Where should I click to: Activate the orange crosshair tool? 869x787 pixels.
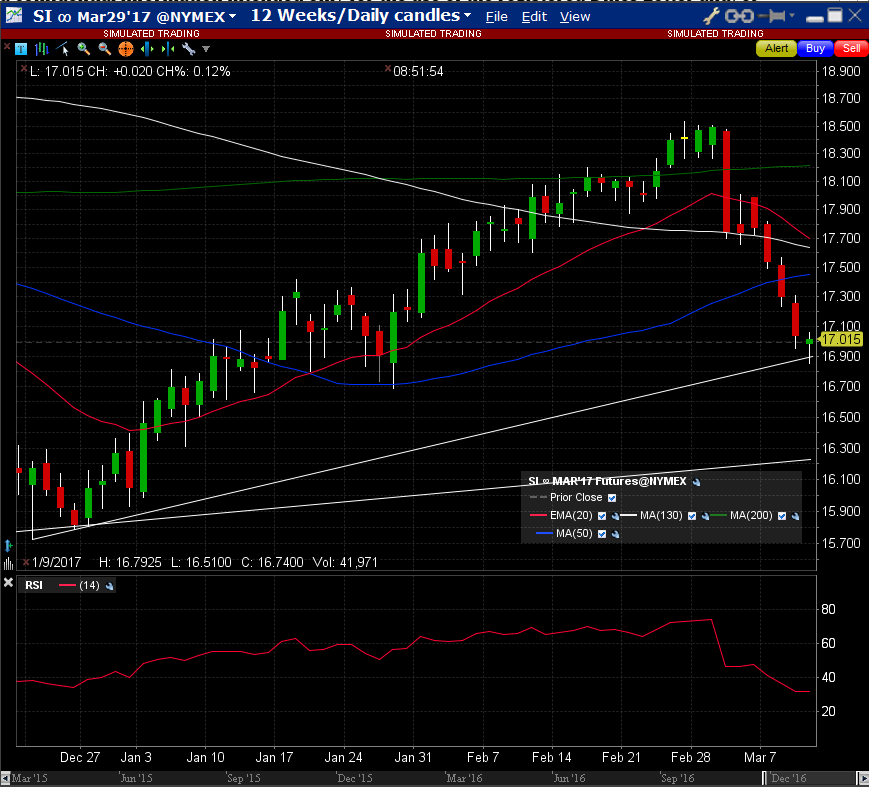tap(126, 49)
